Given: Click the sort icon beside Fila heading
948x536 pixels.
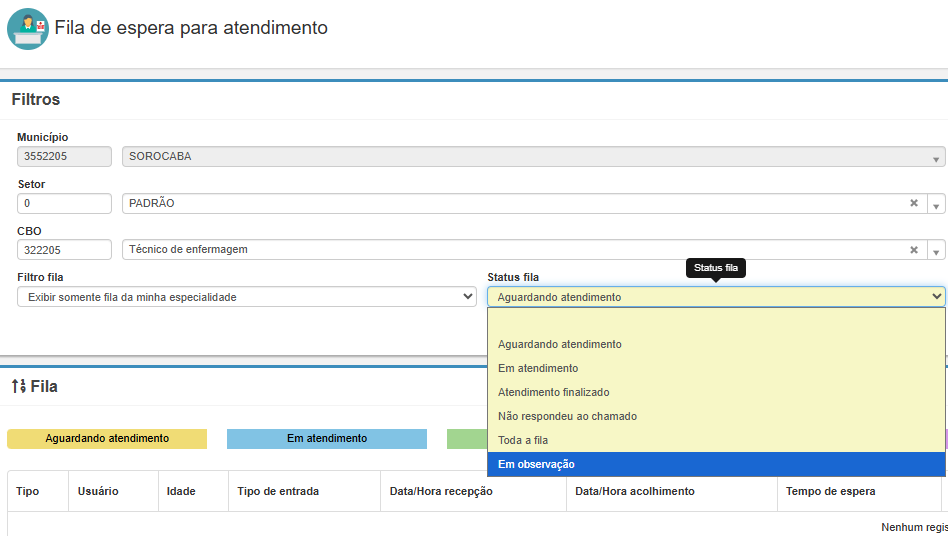Looking at the screenshot, I should (18, 386).
